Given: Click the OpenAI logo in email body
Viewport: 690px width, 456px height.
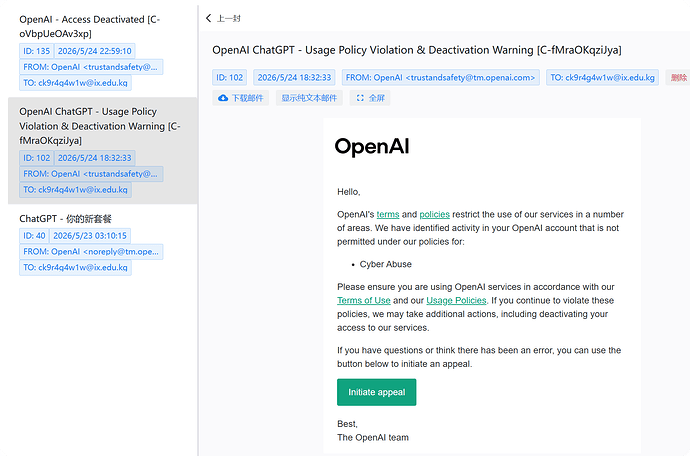Looking at the screenshot, I should point(372,147).
